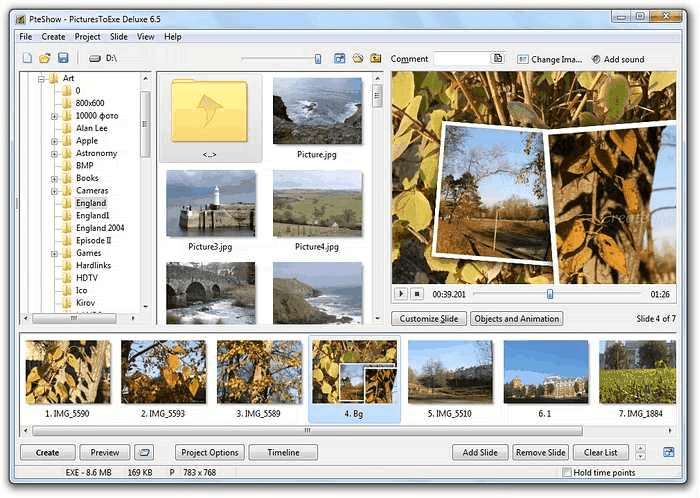700x498 pixels.
Task: Open Customize Slide
Action: (429, 319)
